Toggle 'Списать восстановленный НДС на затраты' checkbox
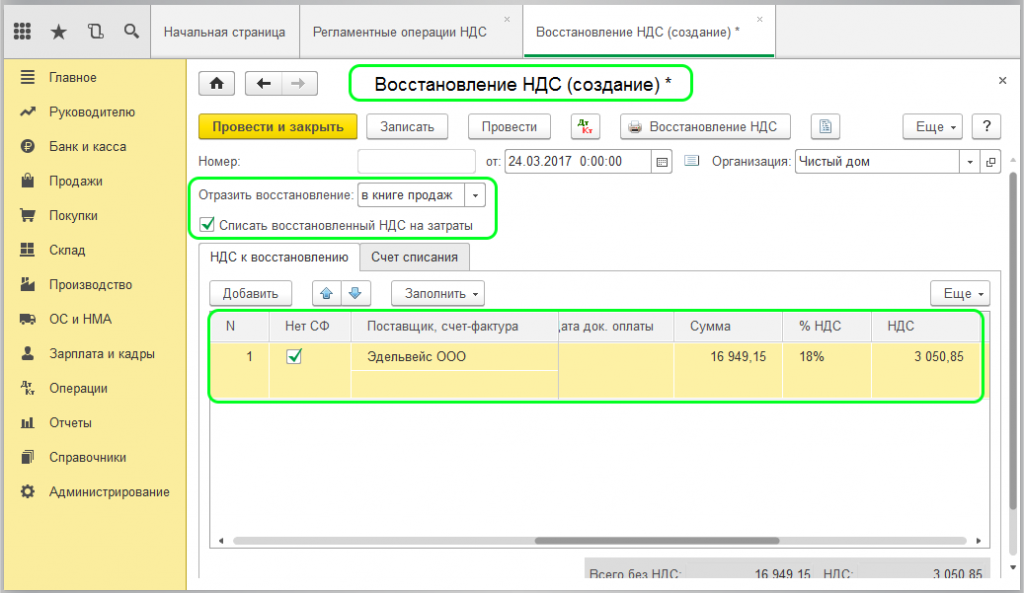 coord(207,225)
